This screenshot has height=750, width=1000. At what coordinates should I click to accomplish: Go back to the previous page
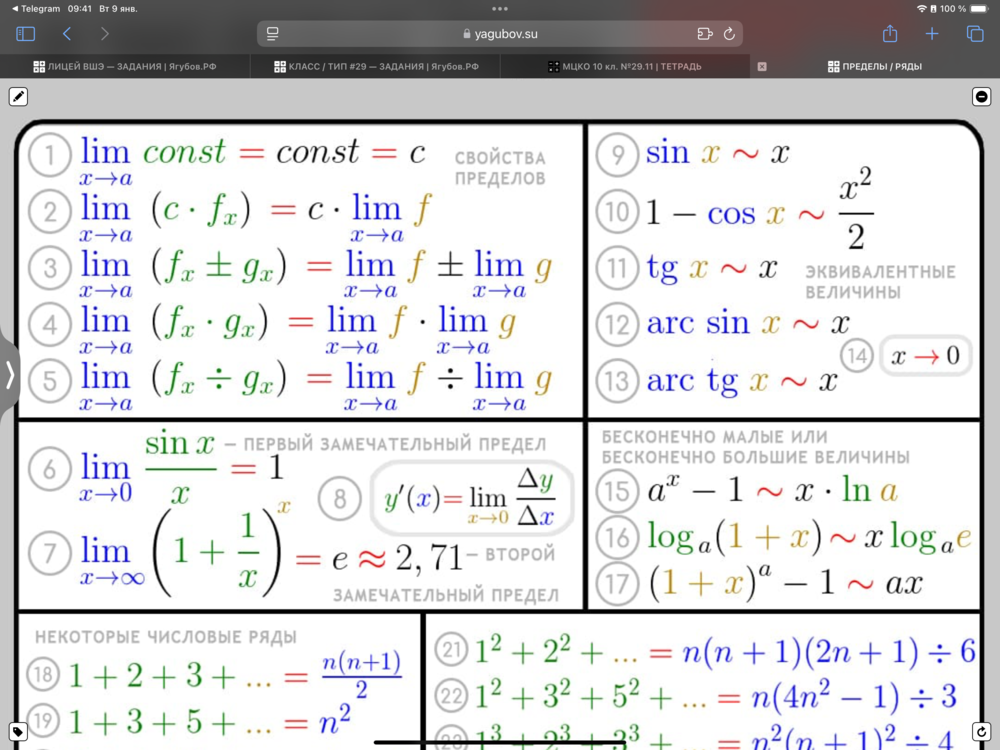[67, 34]
